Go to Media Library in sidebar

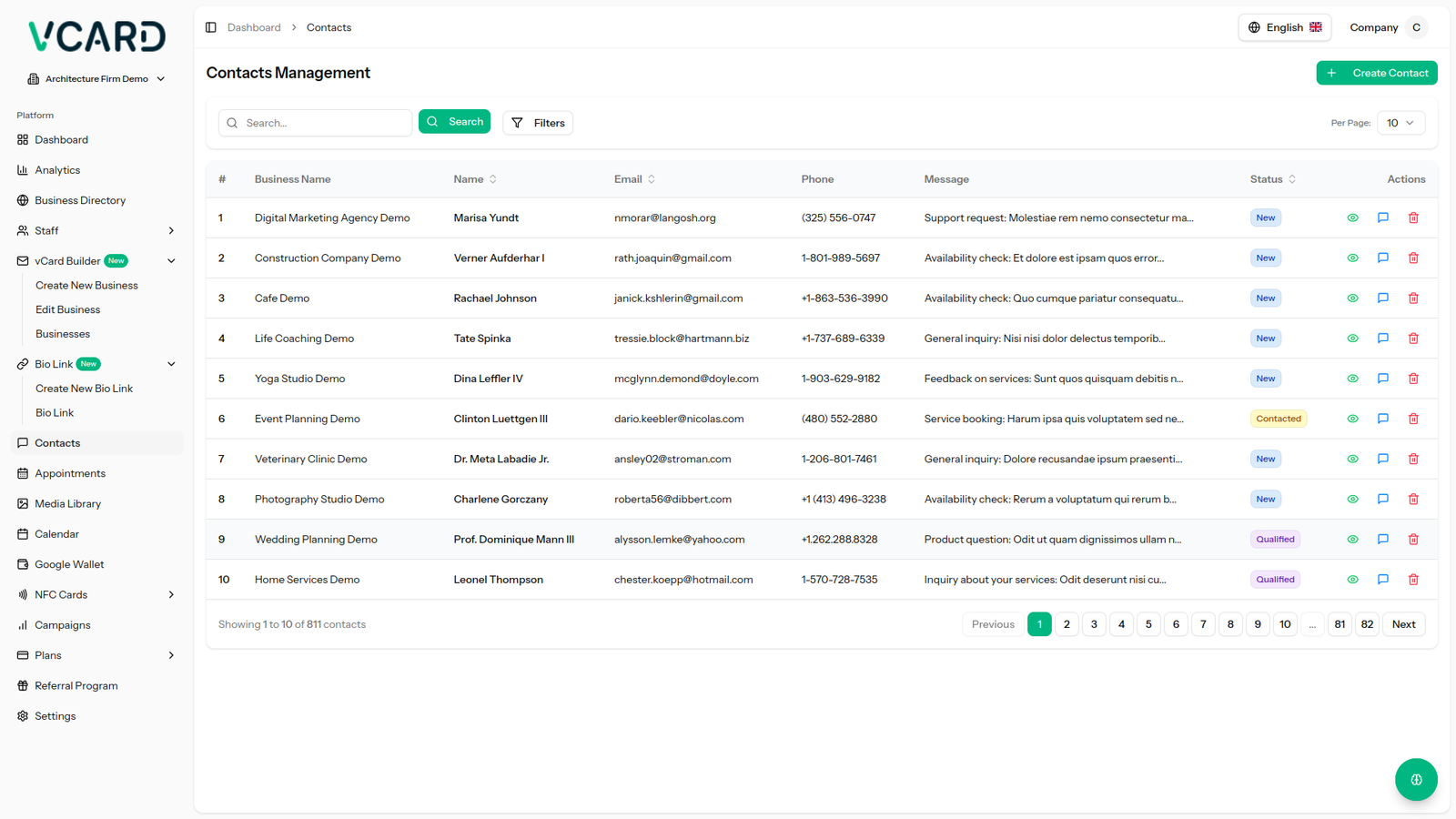tap(67, 504)
